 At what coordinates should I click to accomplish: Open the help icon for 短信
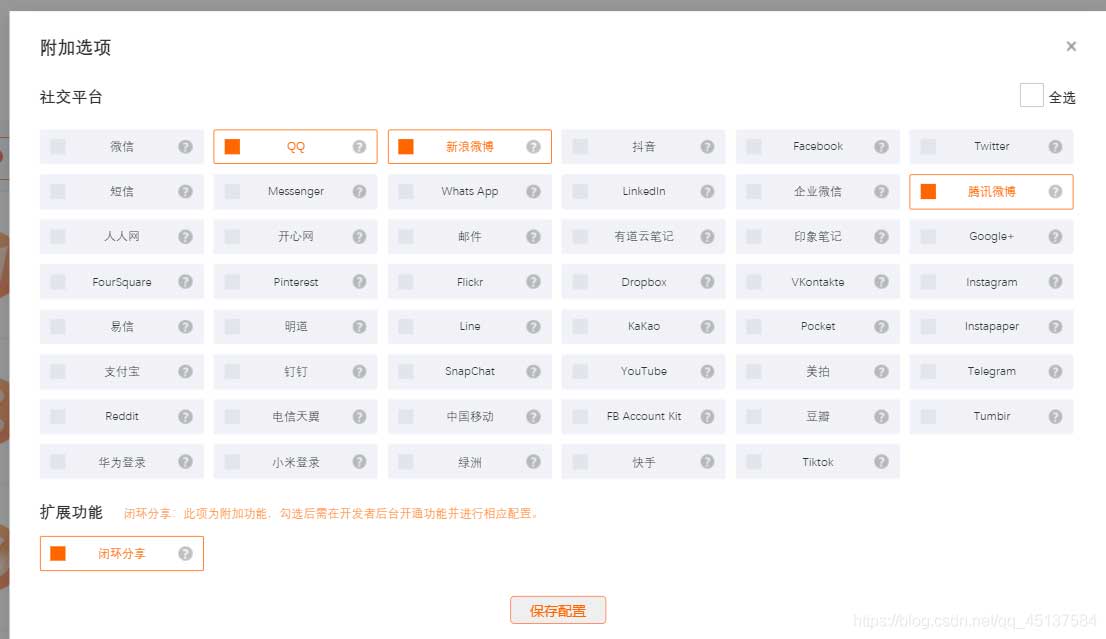[x=186, y=191]
